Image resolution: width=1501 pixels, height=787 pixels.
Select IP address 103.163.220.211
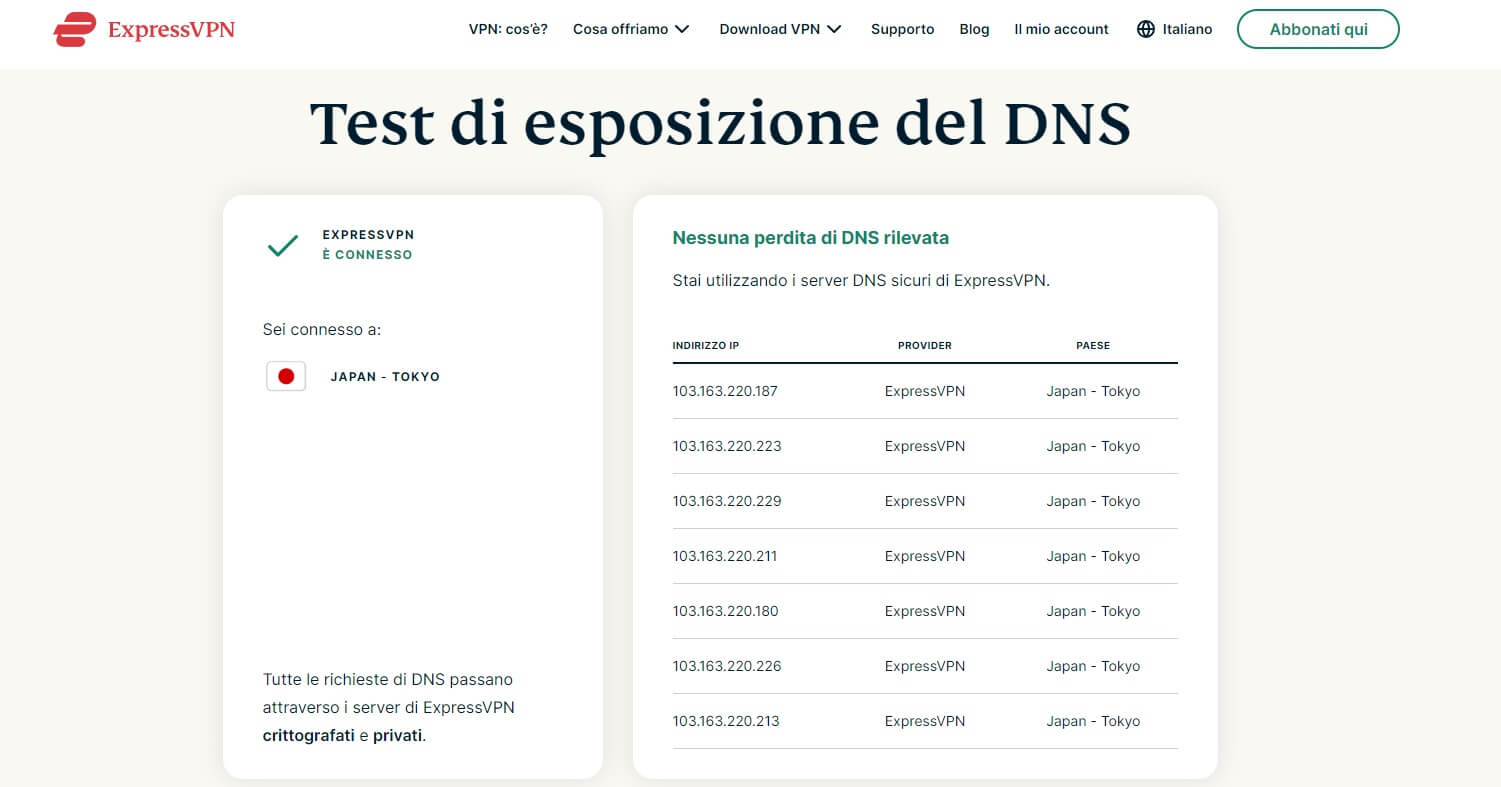(x=725, y=556)
